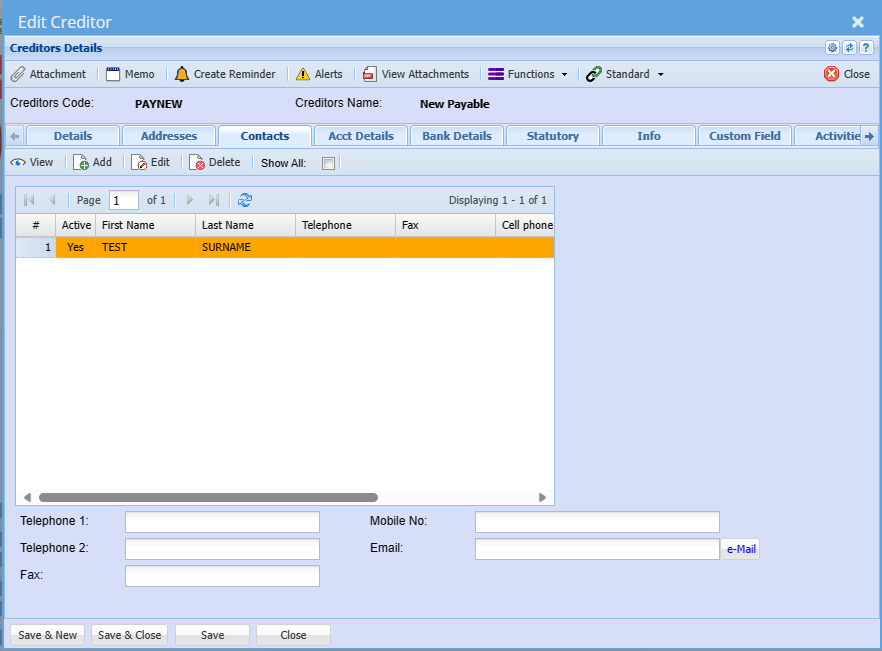Click the Telephone 1 input field
This screenshot has width=882, height=651.
222,522
